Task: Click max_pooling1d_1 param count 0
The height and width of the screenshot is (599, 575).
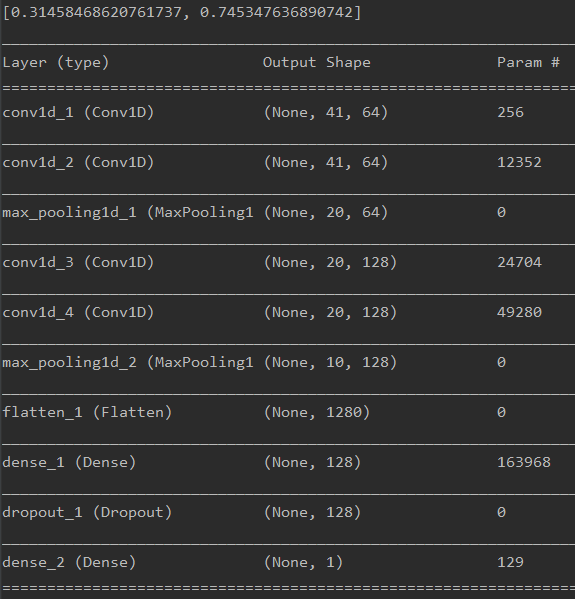Action: coord(501,212)
